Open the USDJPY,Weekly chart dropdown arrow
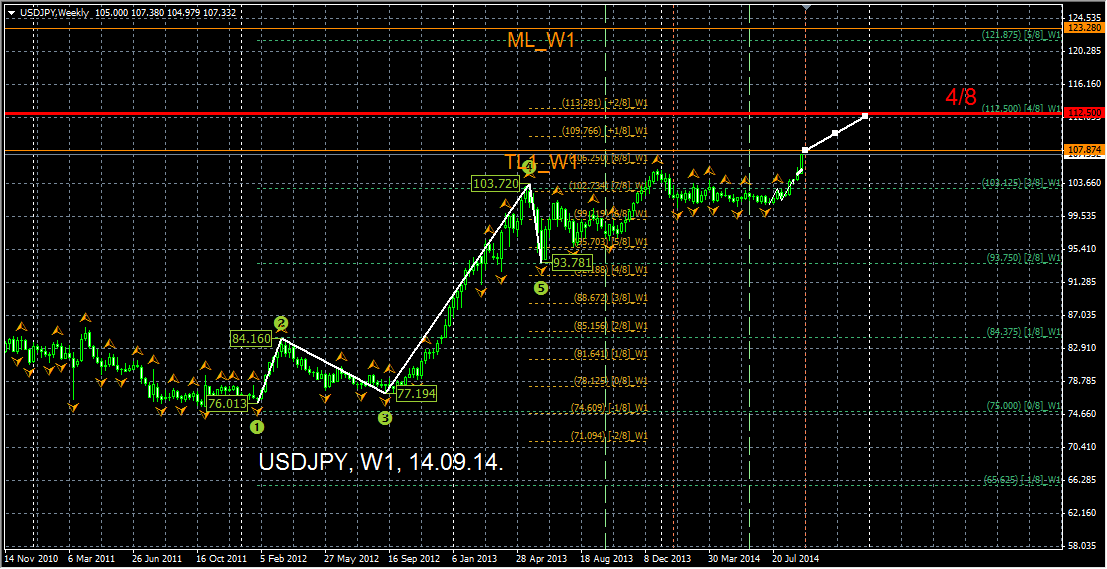 (x=10, y=12)
